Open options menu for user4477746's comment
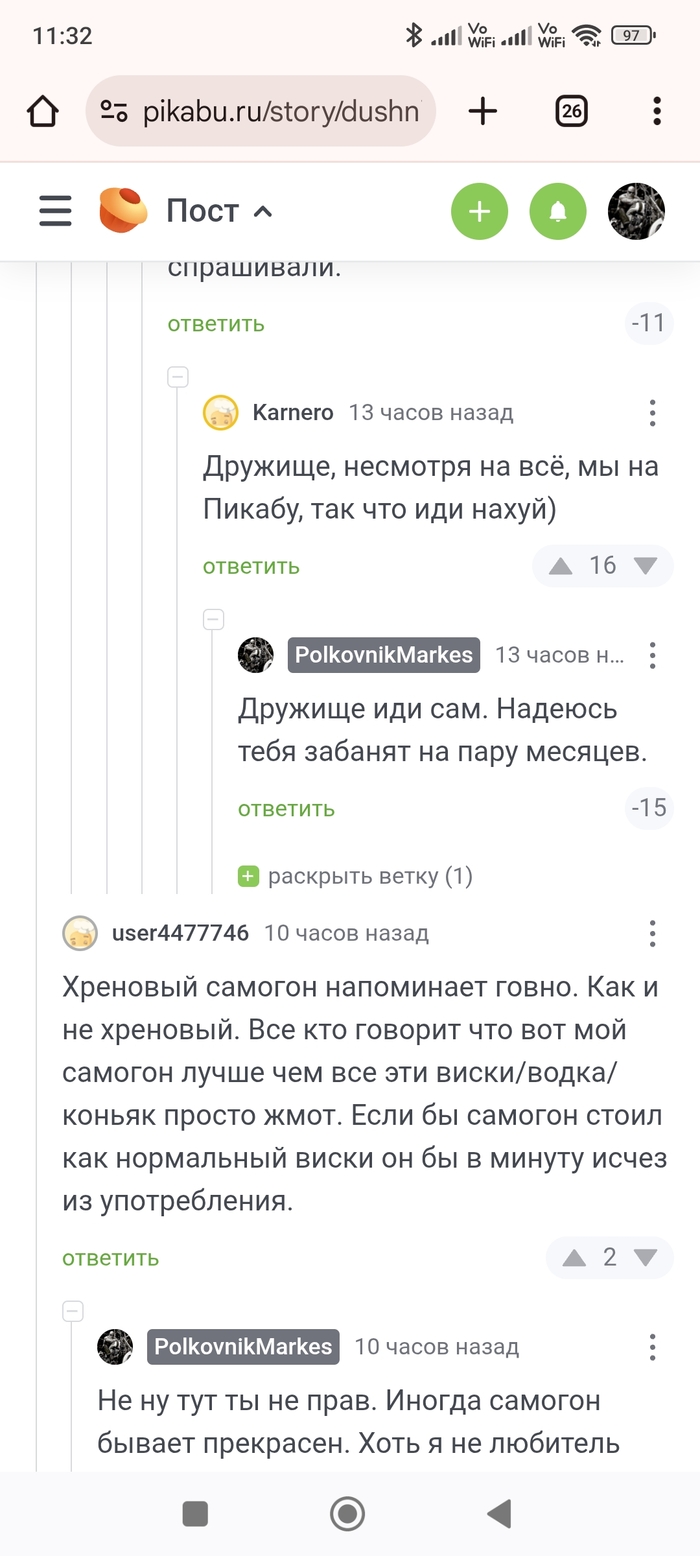Screen dimensions: 700x1556 [652, 933]
